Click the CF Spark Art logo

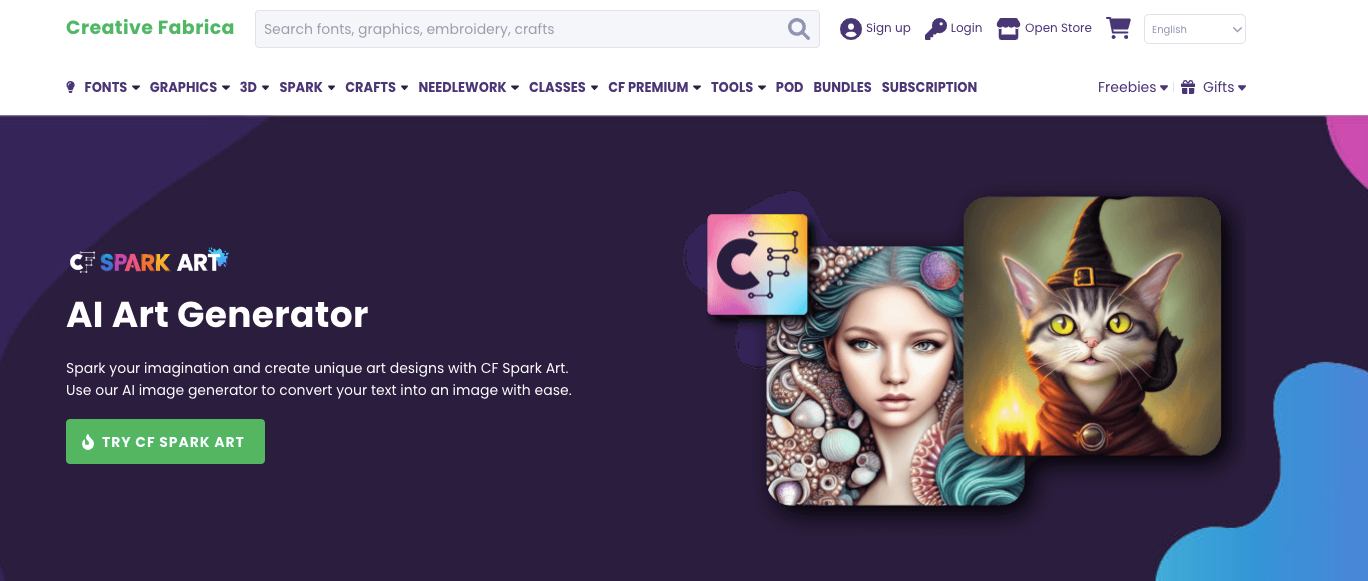[x=149, y=261]
